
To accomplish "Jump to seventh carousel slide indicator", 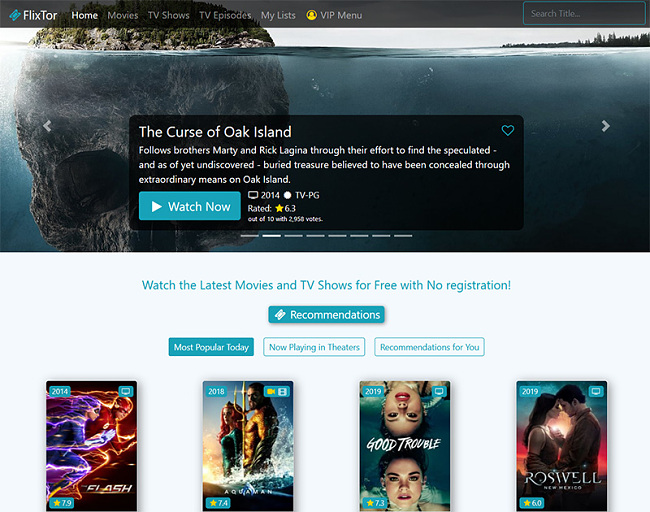I will [381, 235].
